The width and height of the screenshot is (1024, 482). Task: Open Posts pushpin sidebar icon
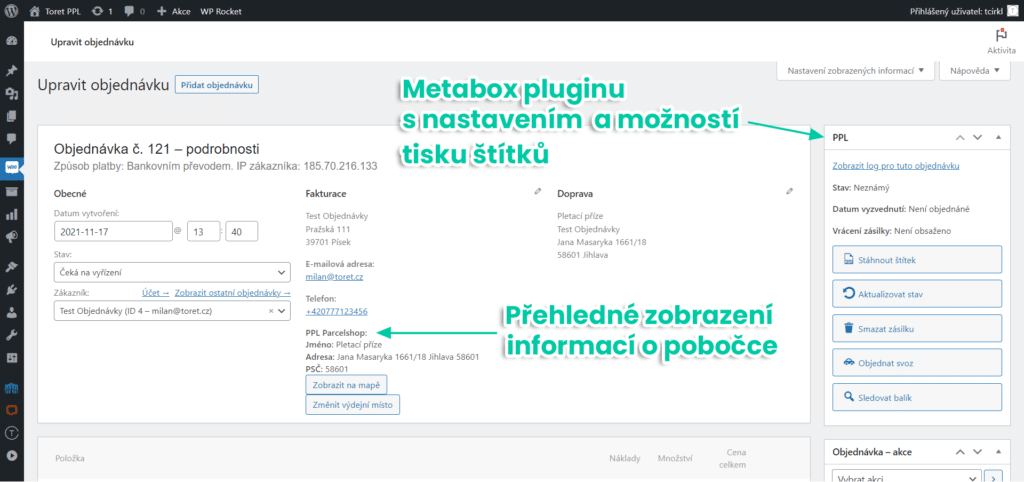coord(11,71)
